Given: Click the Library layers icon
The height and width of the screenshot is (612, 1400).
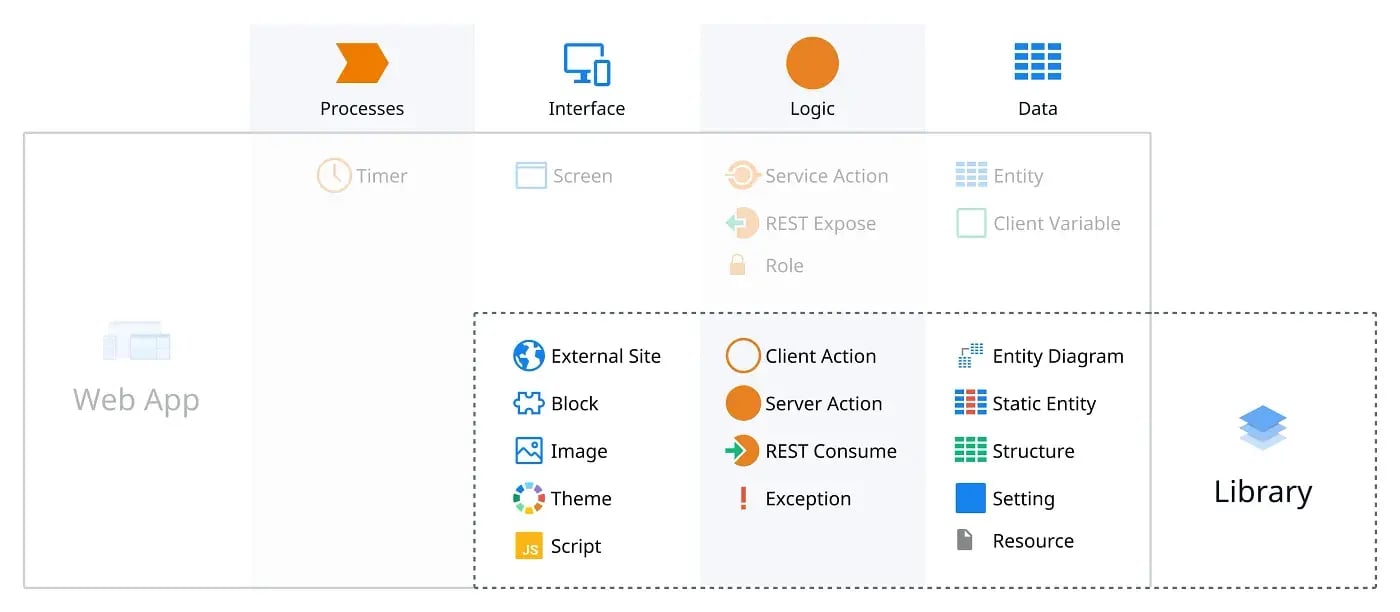Looking at the screenshot, I should [1262, 428].
